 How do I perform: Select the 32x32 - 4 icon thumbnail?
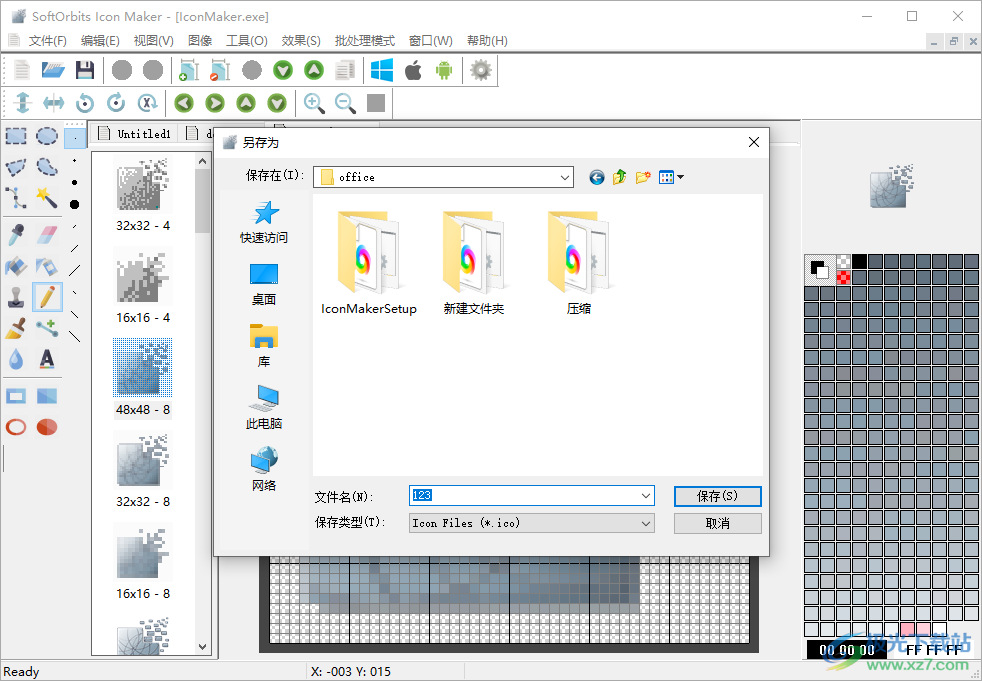tap(143, 195)
